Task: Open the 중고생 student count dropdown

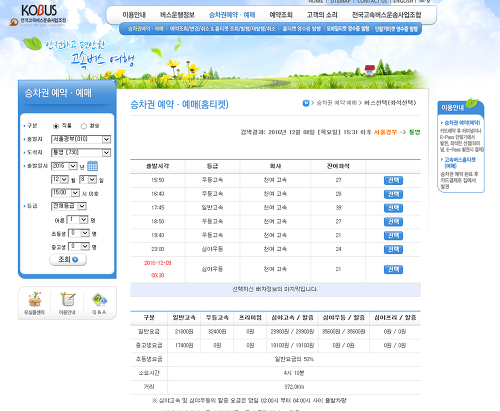Action: [x=79, y=247]
